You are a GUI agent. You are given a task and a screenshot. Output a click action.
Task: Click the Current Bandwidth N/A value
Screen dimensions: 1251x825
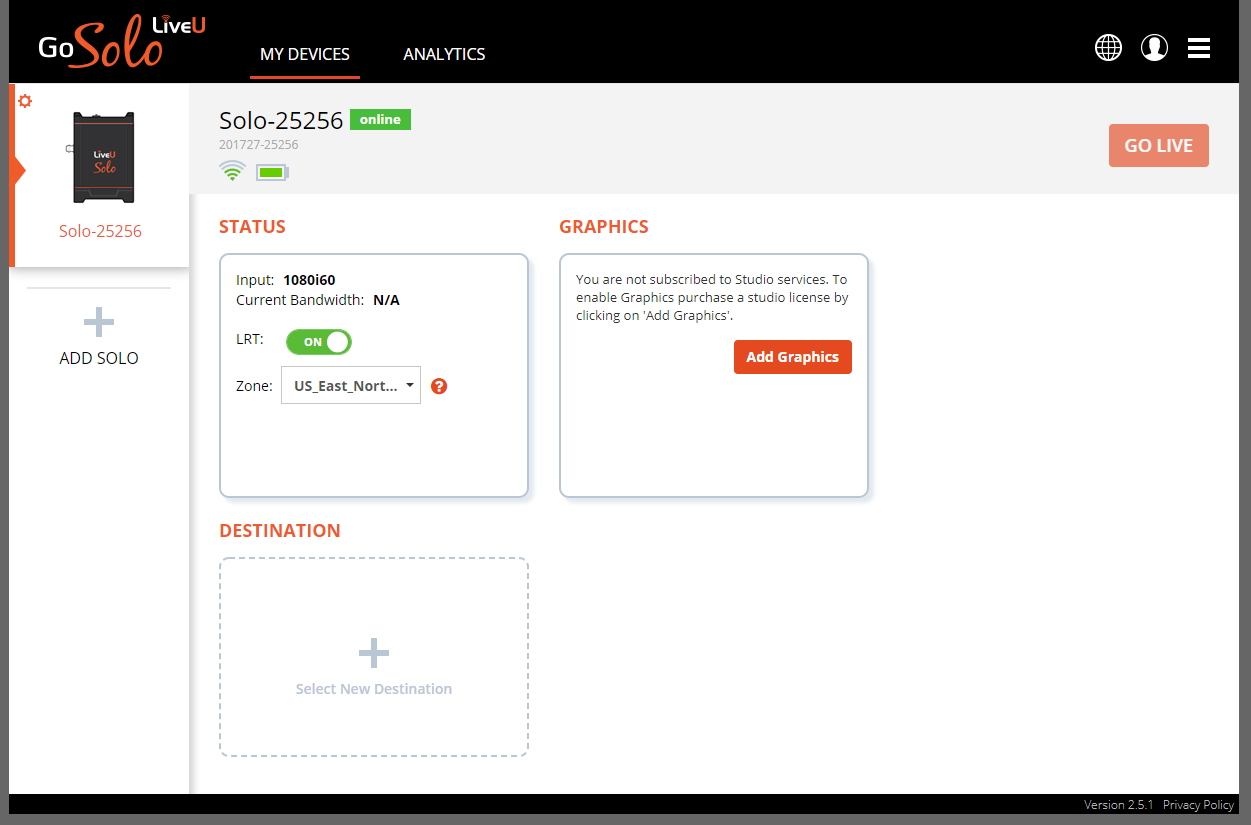coord(386,300)
